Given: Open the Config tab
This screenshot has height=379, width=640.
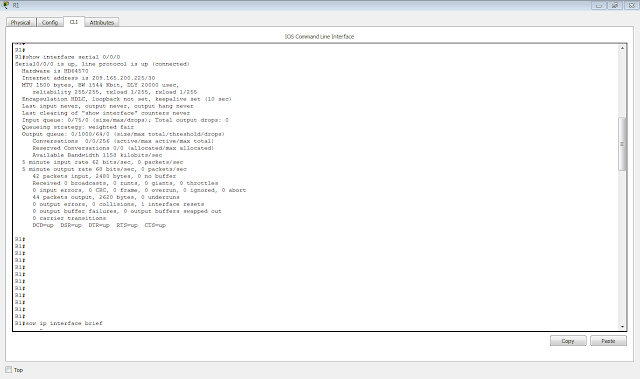Looking at the screenshot, I should click(x=50, y=22).
